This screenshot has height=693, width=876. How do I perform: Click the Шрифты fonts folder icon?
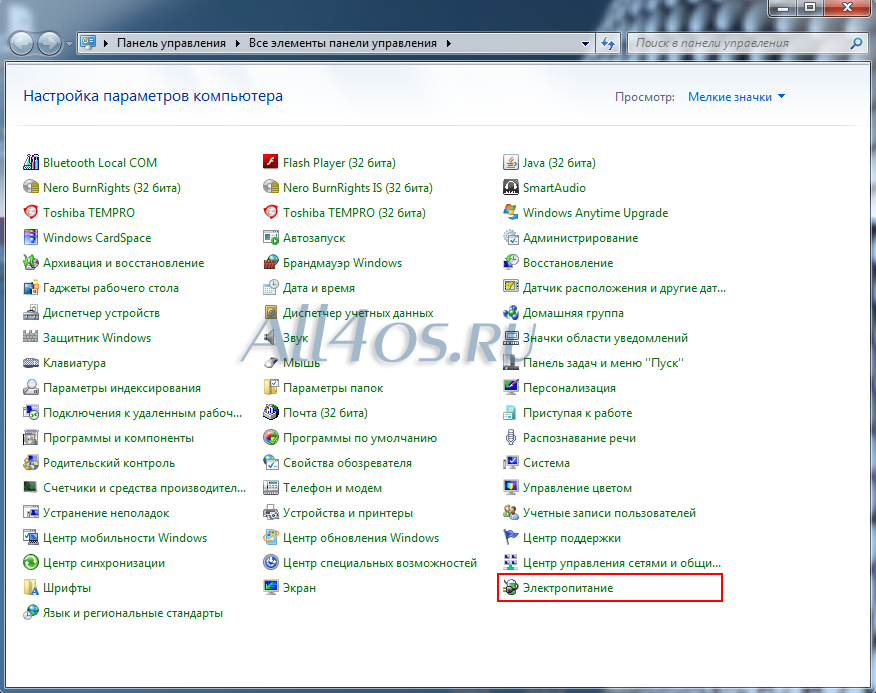tap(31, 588)
